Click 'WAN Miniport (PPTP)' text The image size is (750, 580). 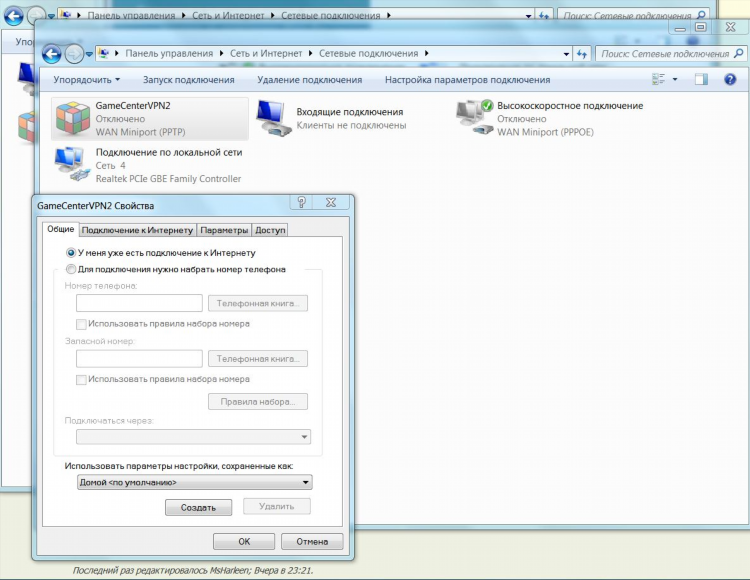(140, 132)
